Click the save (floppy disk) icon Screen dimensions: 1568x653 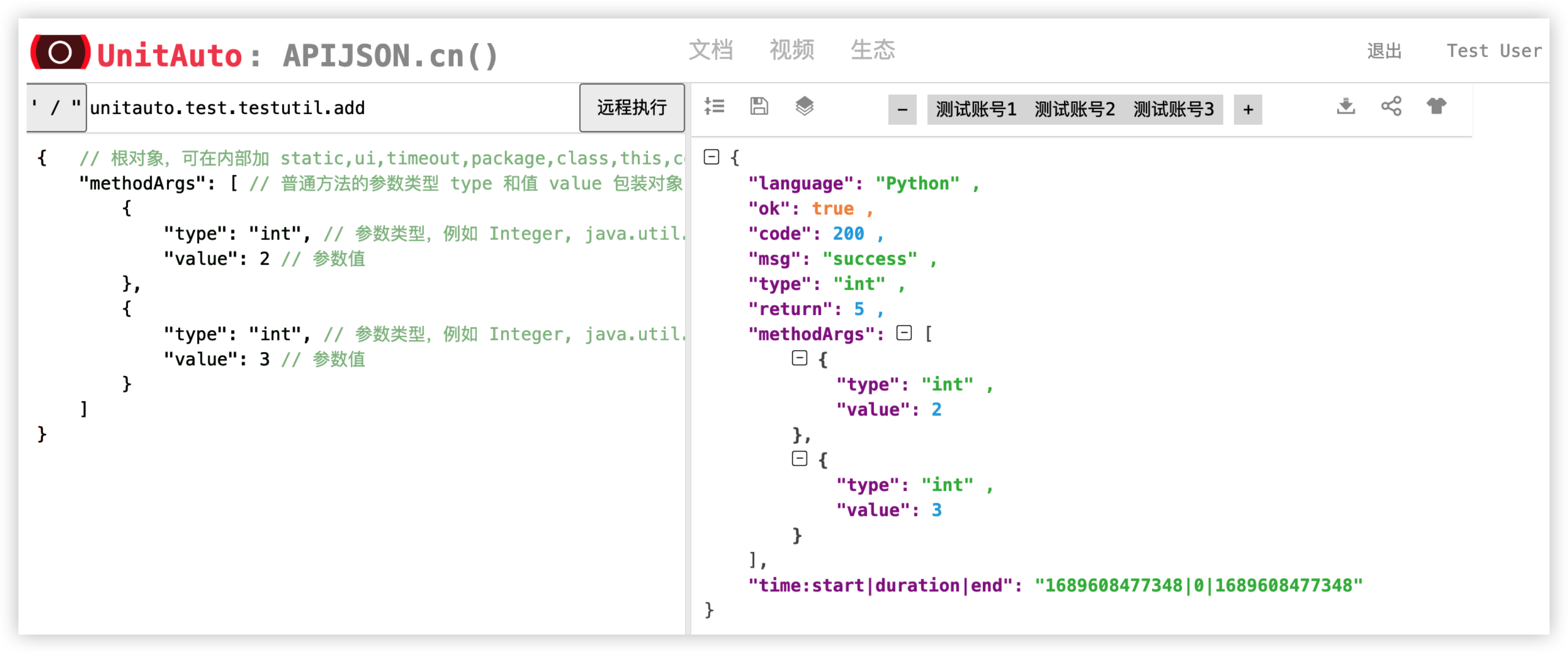click(758, 106)
